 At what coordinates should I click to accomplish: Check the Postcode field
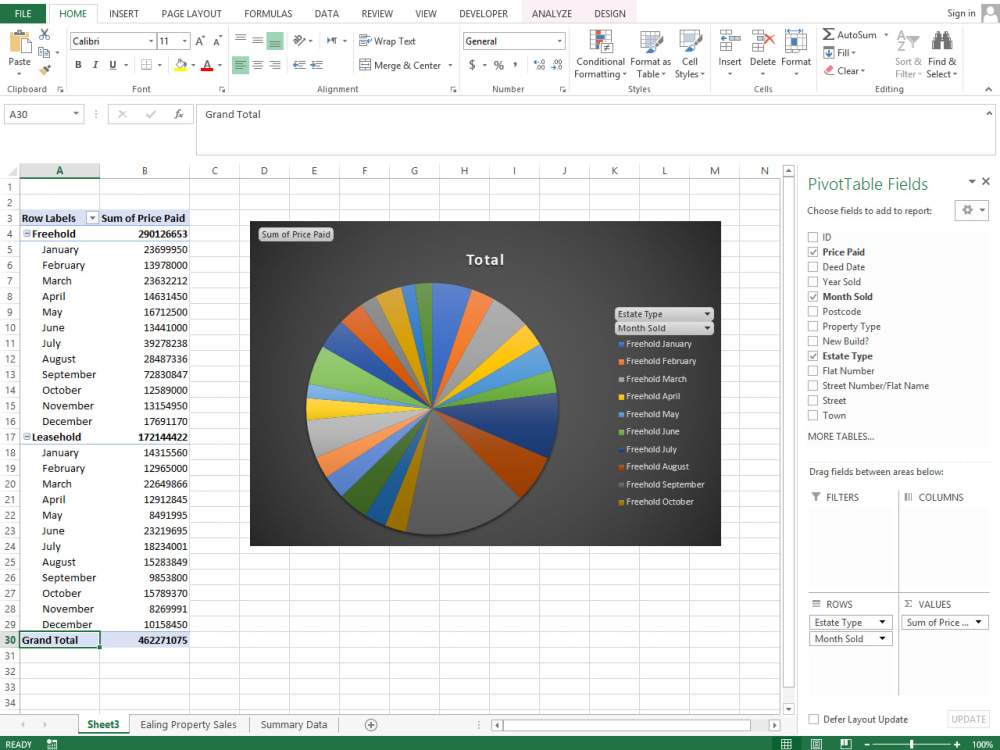click(813, 312)
